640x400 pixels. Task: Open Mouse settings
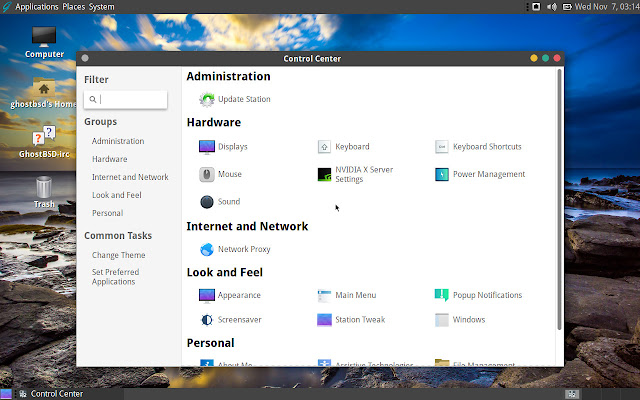pyautogui.click(x=220, y=174)
